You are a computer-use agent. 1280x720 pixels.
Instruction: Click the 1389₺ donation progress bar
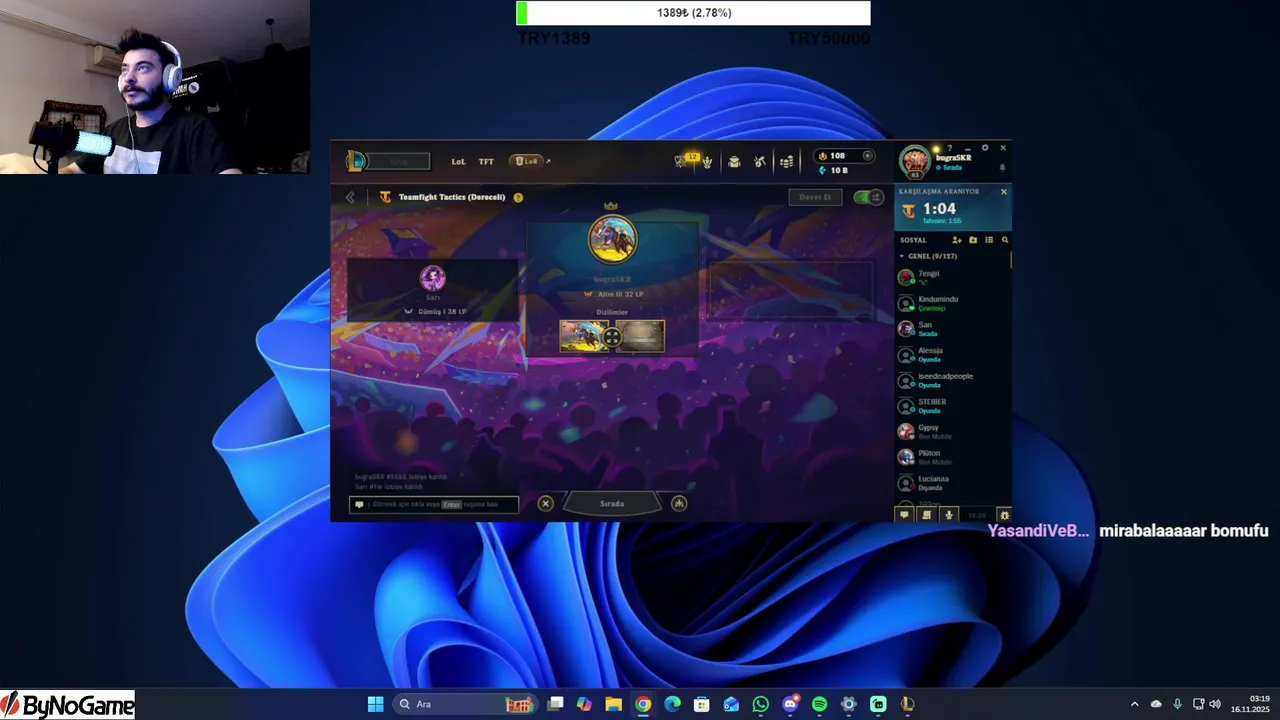tap(693, 13)
